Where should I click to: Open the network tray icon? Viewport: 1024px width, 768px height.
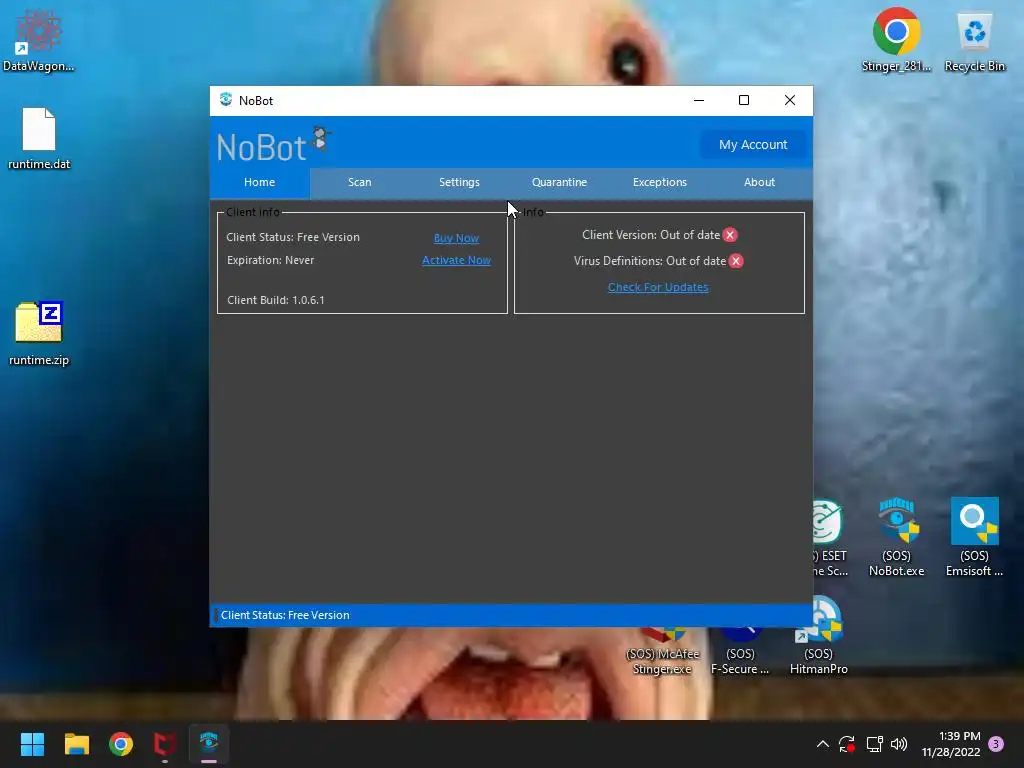pyautogui.click(x=874, y=744)
